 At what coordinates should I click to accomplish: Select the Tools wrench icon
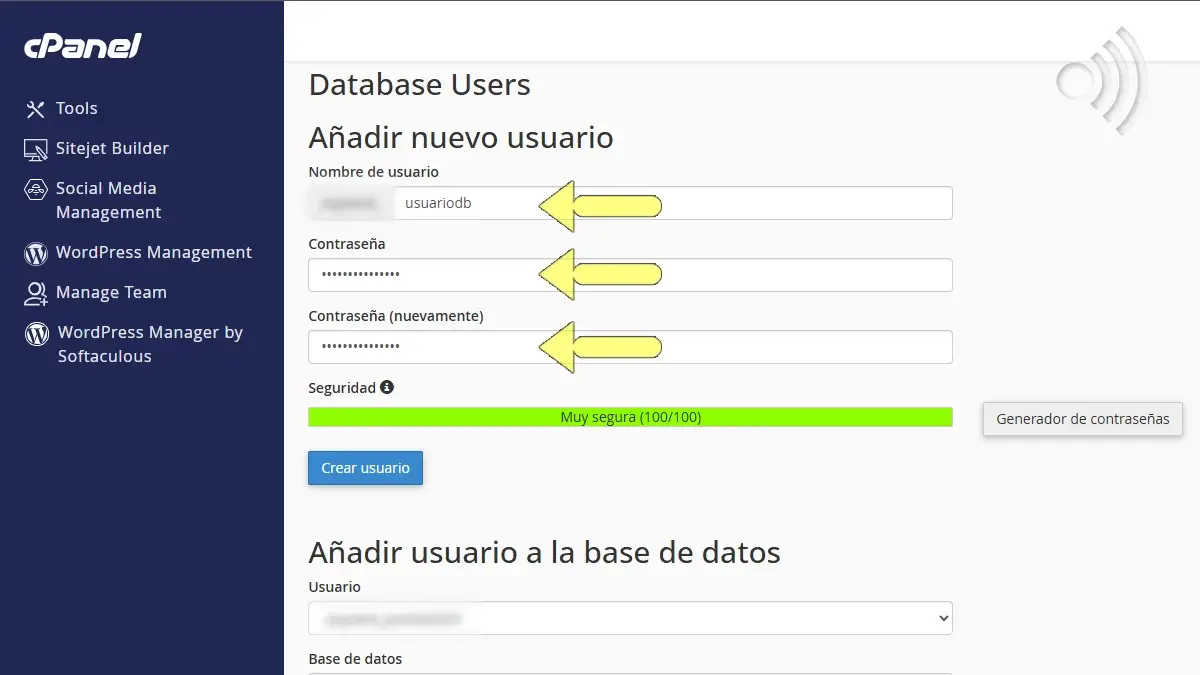coord(35,108)
